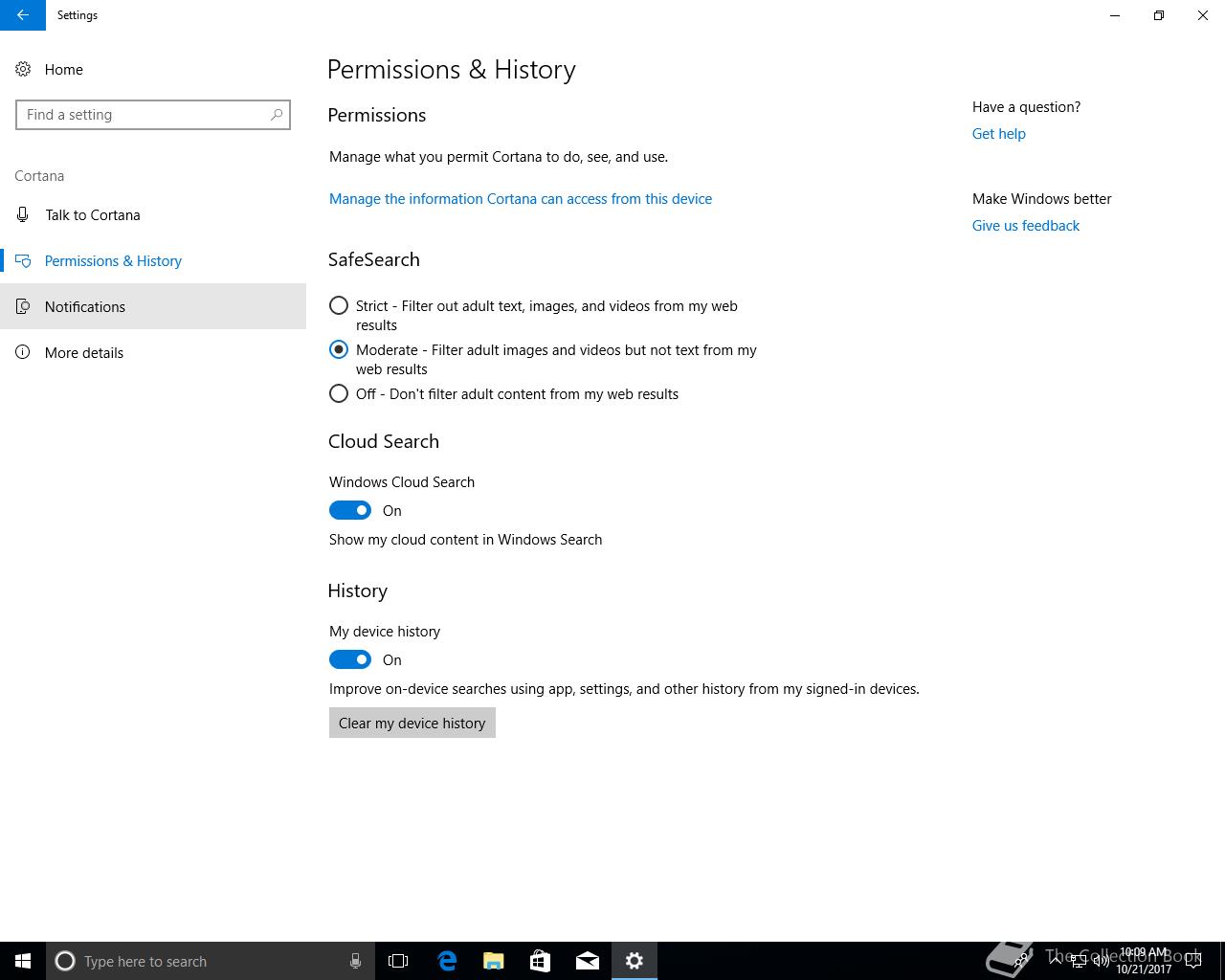Click the Cortana microphone icon in taskbar search

355,961
